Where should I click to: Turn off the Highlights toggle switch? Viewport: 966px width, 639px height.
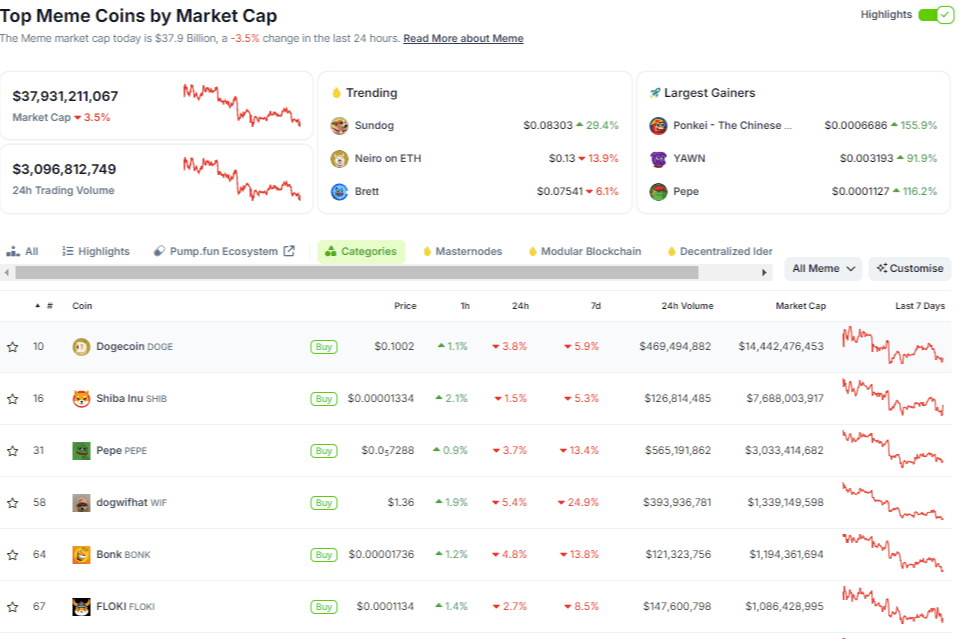coord(935,15)
